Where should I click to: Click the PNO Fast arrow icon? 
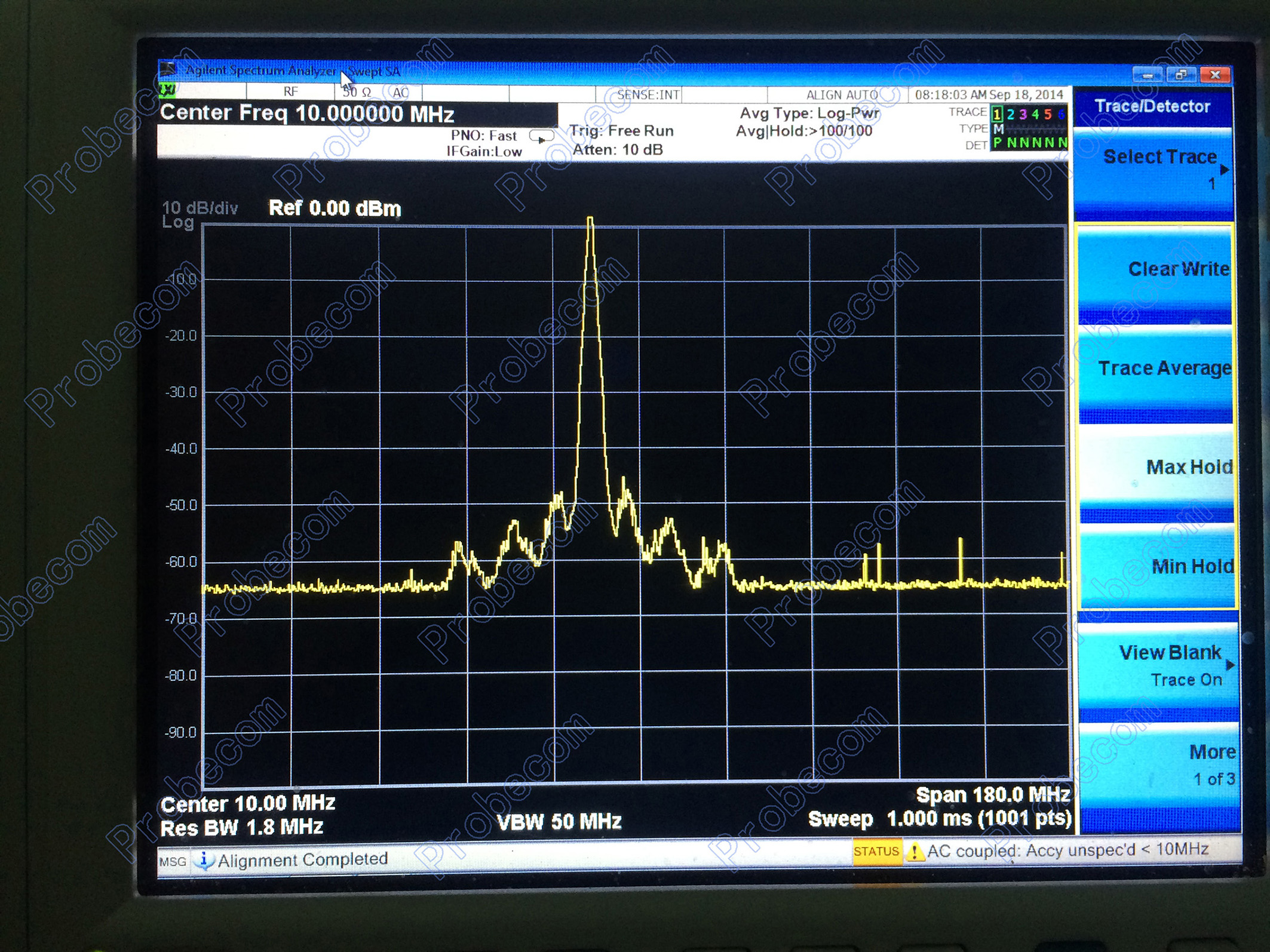click(x=541, y=137)
